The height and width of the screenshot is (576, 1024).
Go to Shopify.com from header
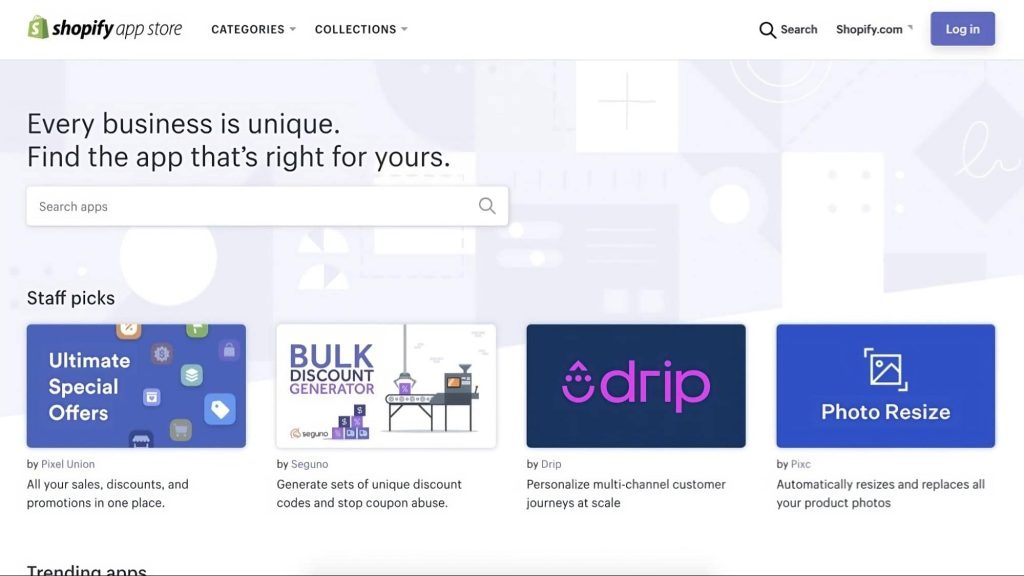tap(869, 30)
